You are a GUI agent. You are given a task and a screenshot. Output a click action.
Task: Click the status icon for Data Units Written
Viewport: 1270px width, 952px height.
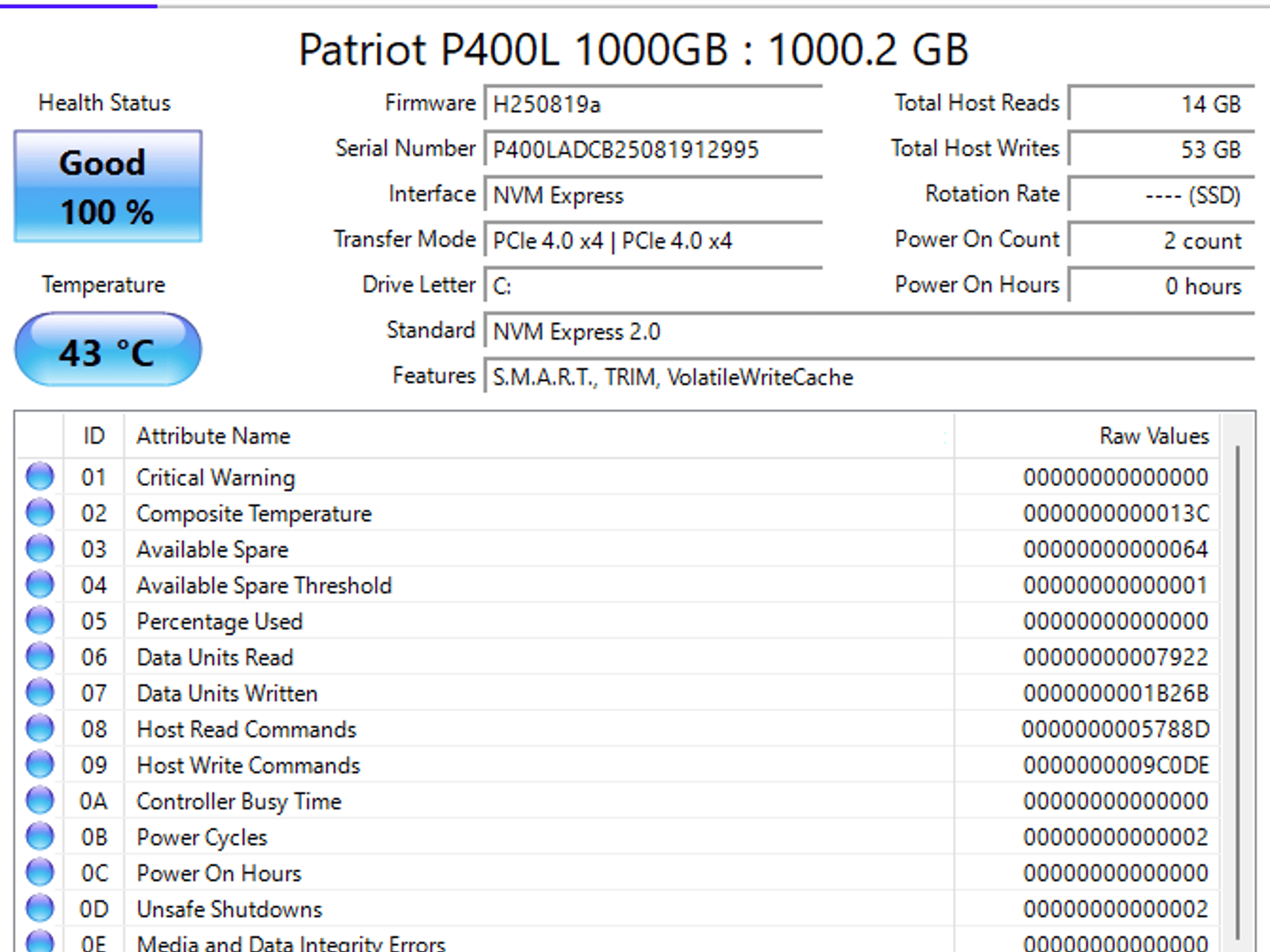[40, 692]
